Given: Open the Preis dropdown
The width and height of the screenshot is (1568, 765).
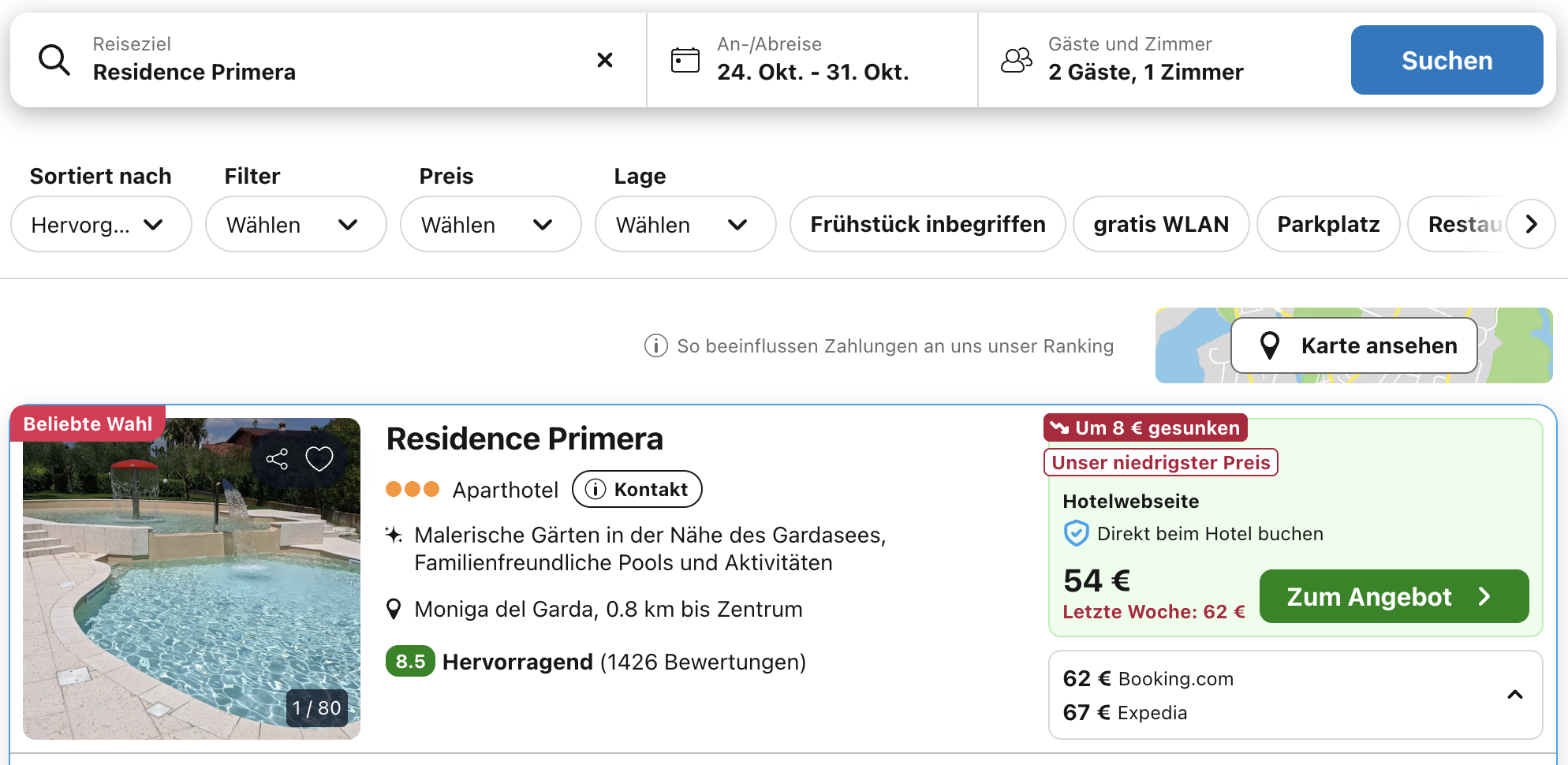Looking at the screenshot, I should point(490,225).
